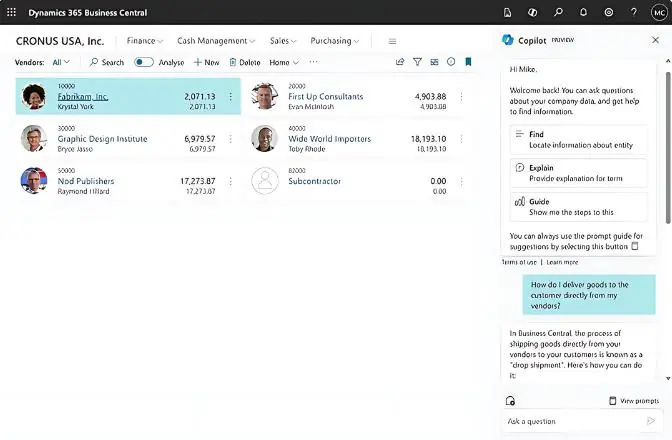Open the Fabrikam, Inc. vendor link
Image resolution: width=672 pixels, height=440 pixels.
83,96
